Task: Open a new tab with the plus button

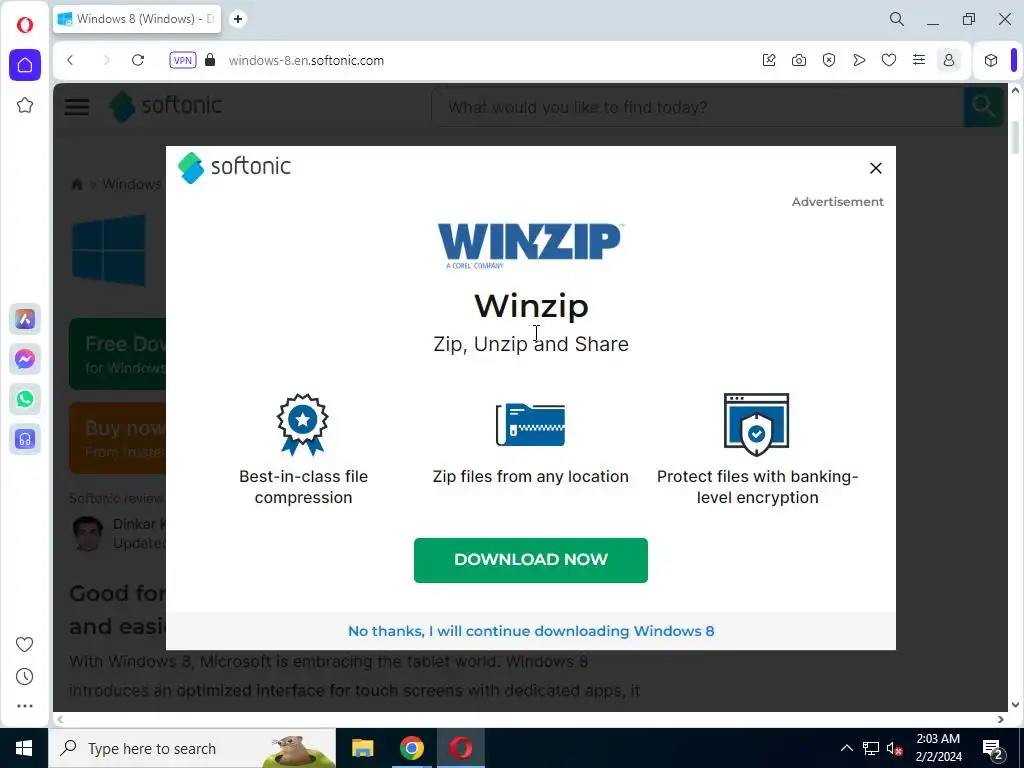Action: pyautogui.click(x=238, y=19)
